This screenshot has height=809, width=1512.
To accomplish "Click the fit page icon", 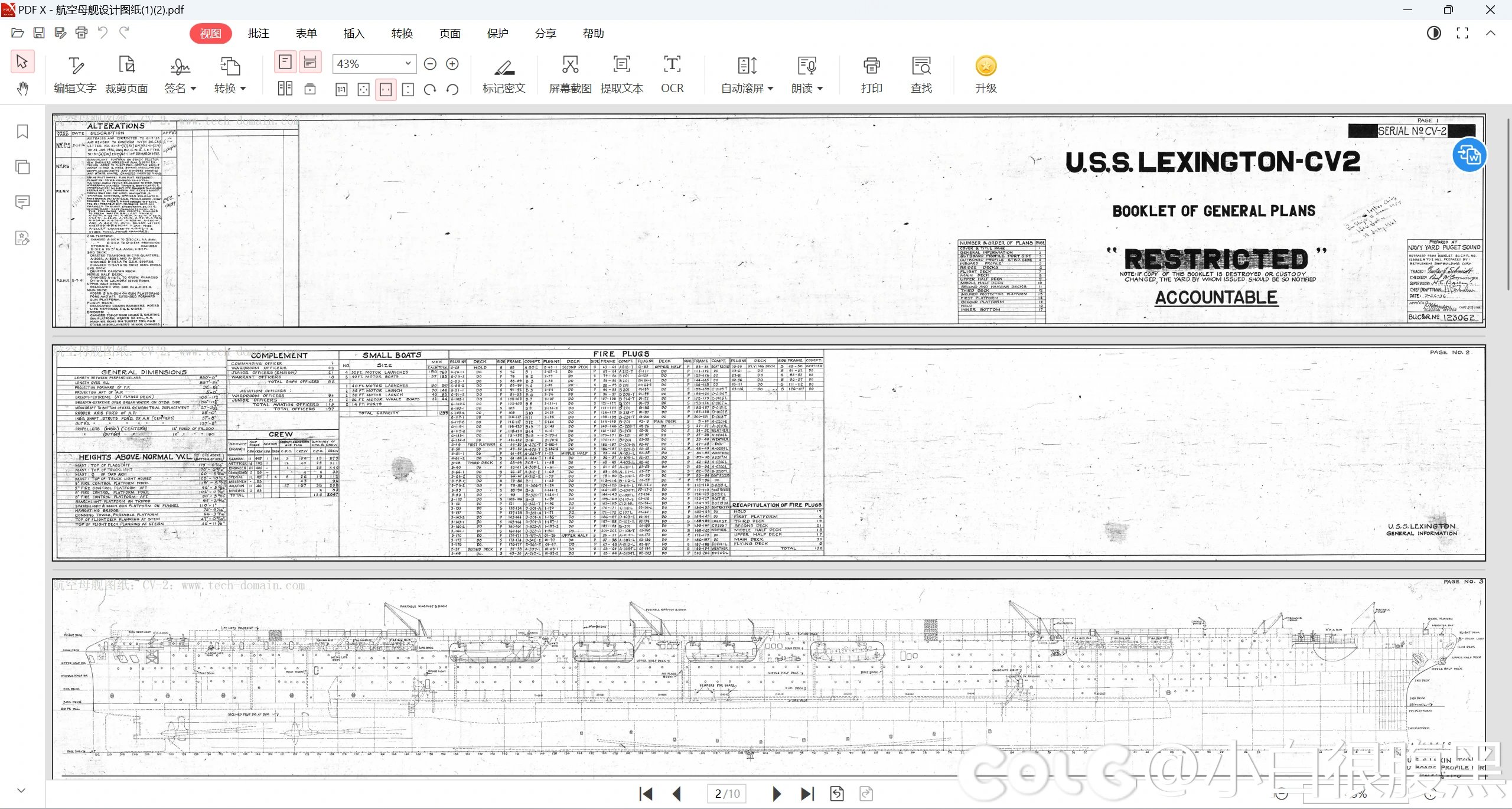I will pyautogui.click(x=364, y=89).
